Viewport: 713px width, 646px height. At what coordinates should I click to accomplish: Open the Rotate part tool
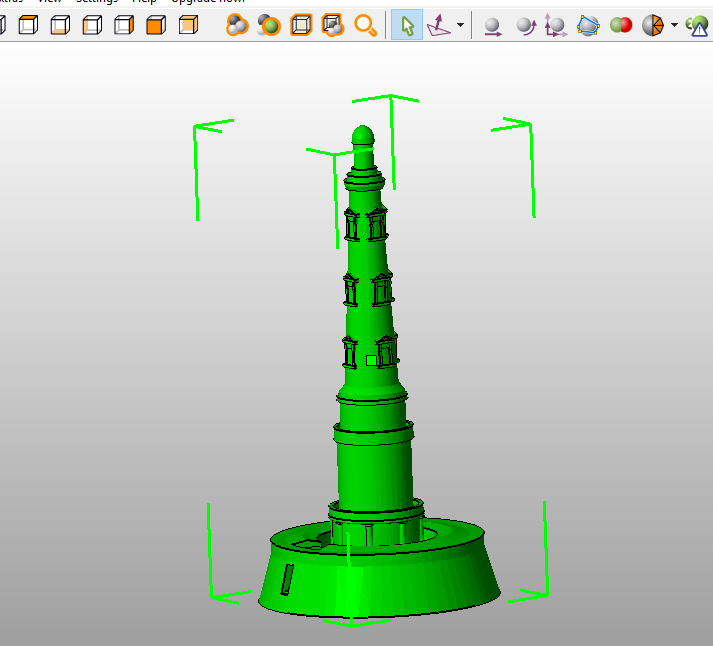(x=526, y=26)
